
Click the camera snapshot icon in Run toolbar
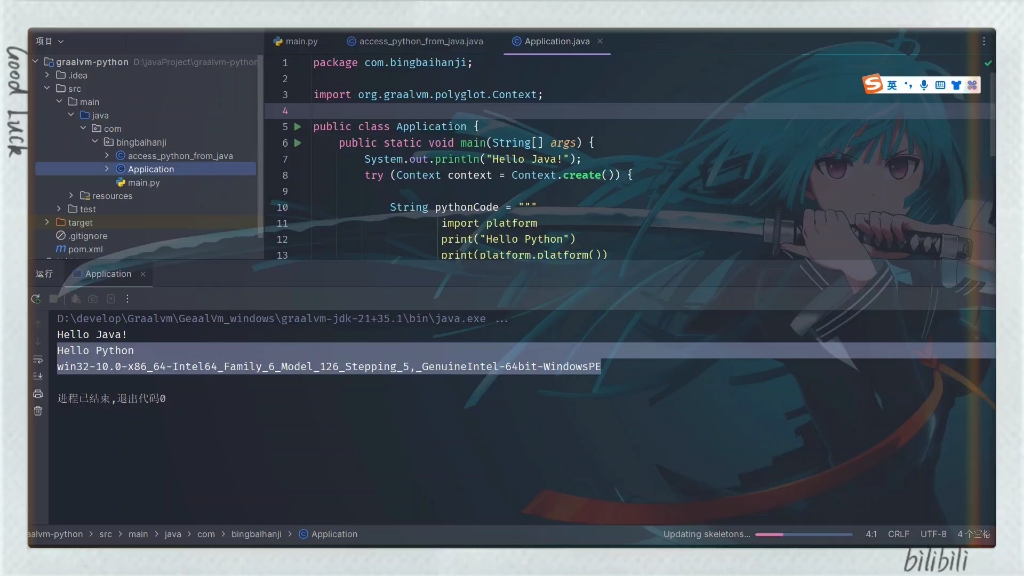tap(93, 298)
